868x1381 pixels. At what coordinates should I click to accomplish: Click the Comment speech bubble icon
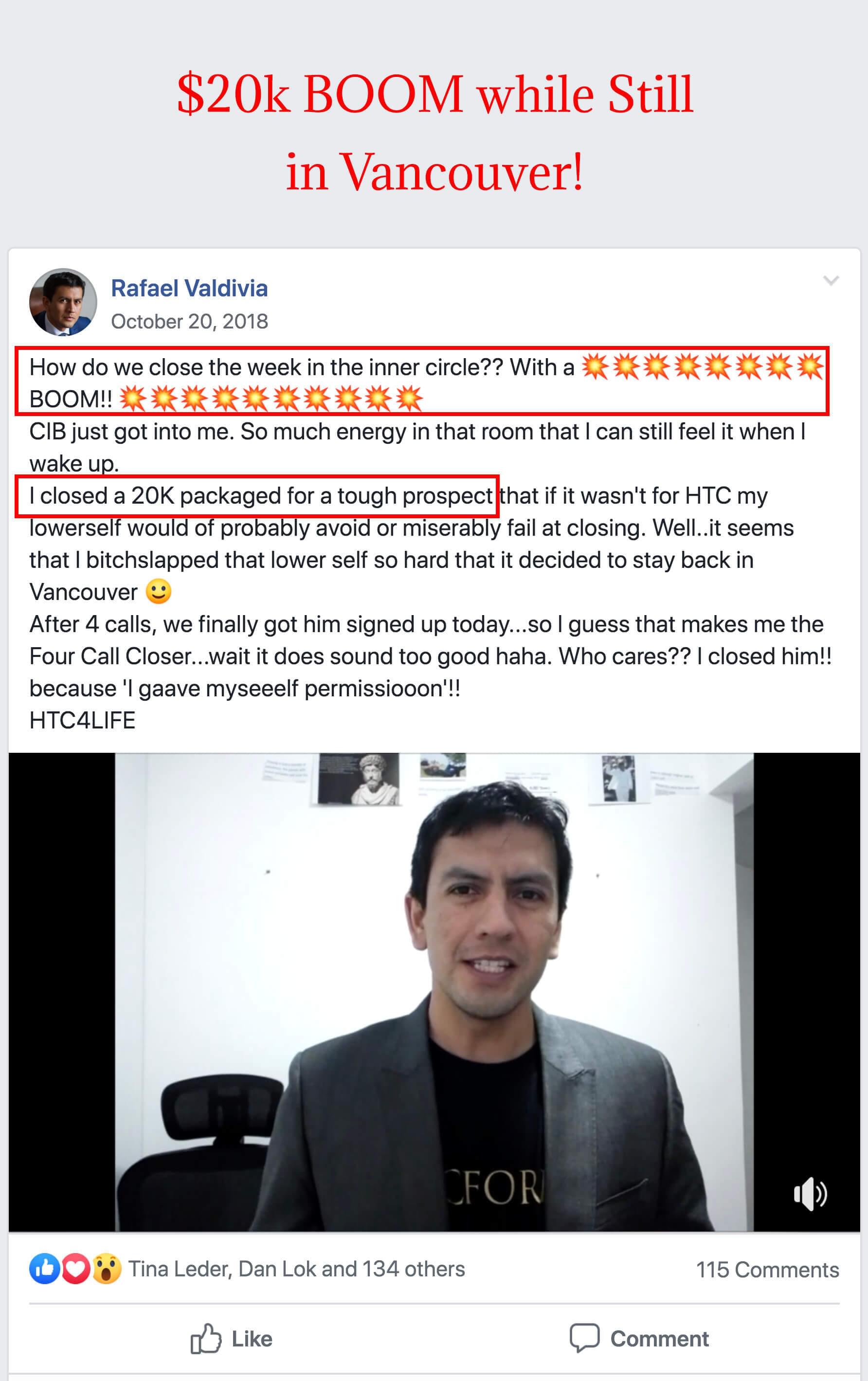(x=584, y=1338)
